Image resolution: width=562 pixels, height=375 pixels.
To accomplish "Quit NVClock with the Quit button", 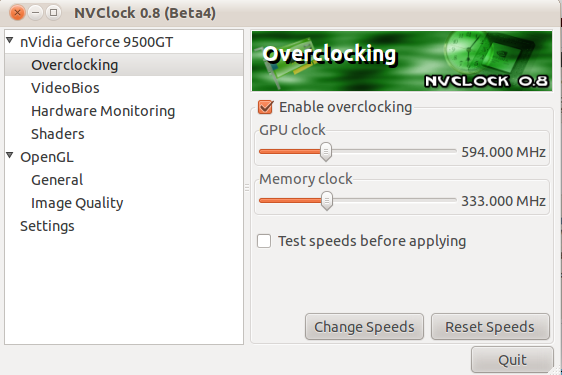I will tap(512, 360).
